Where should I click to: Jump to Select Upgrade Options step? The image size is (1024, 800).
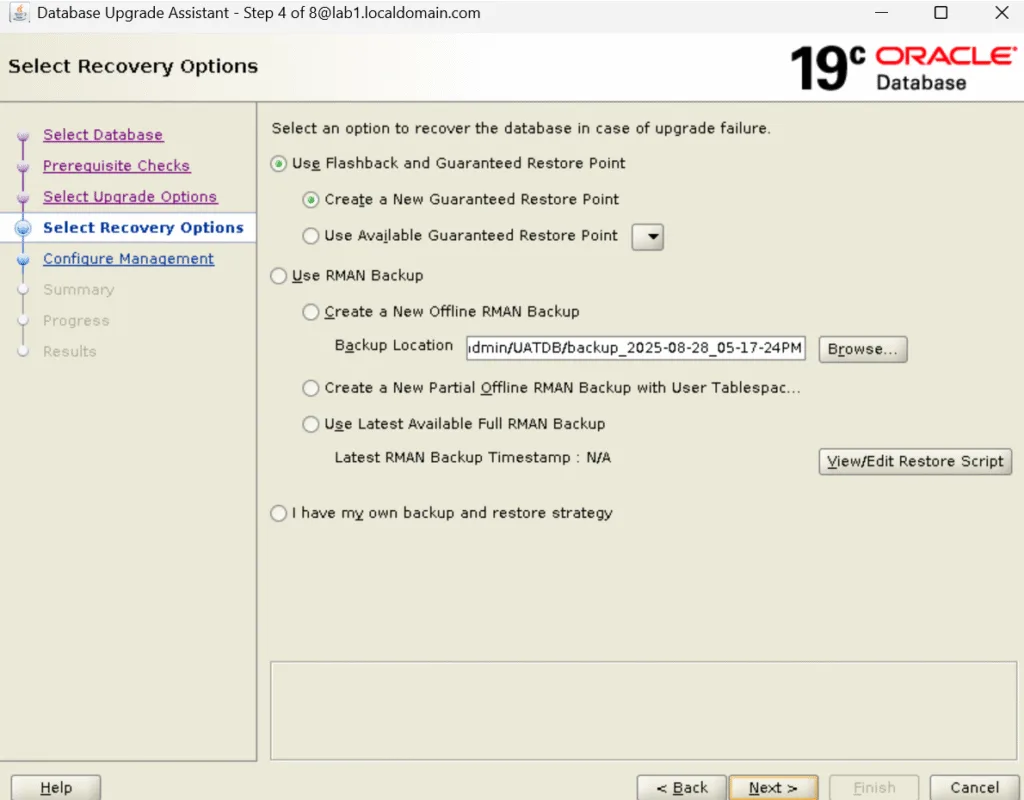[130, 197]
